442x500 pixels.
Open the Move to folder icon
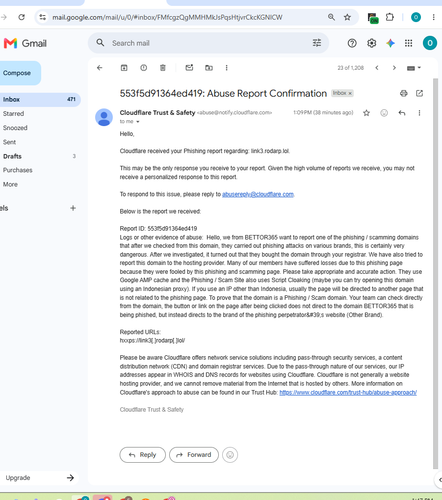tap(209, 68)
